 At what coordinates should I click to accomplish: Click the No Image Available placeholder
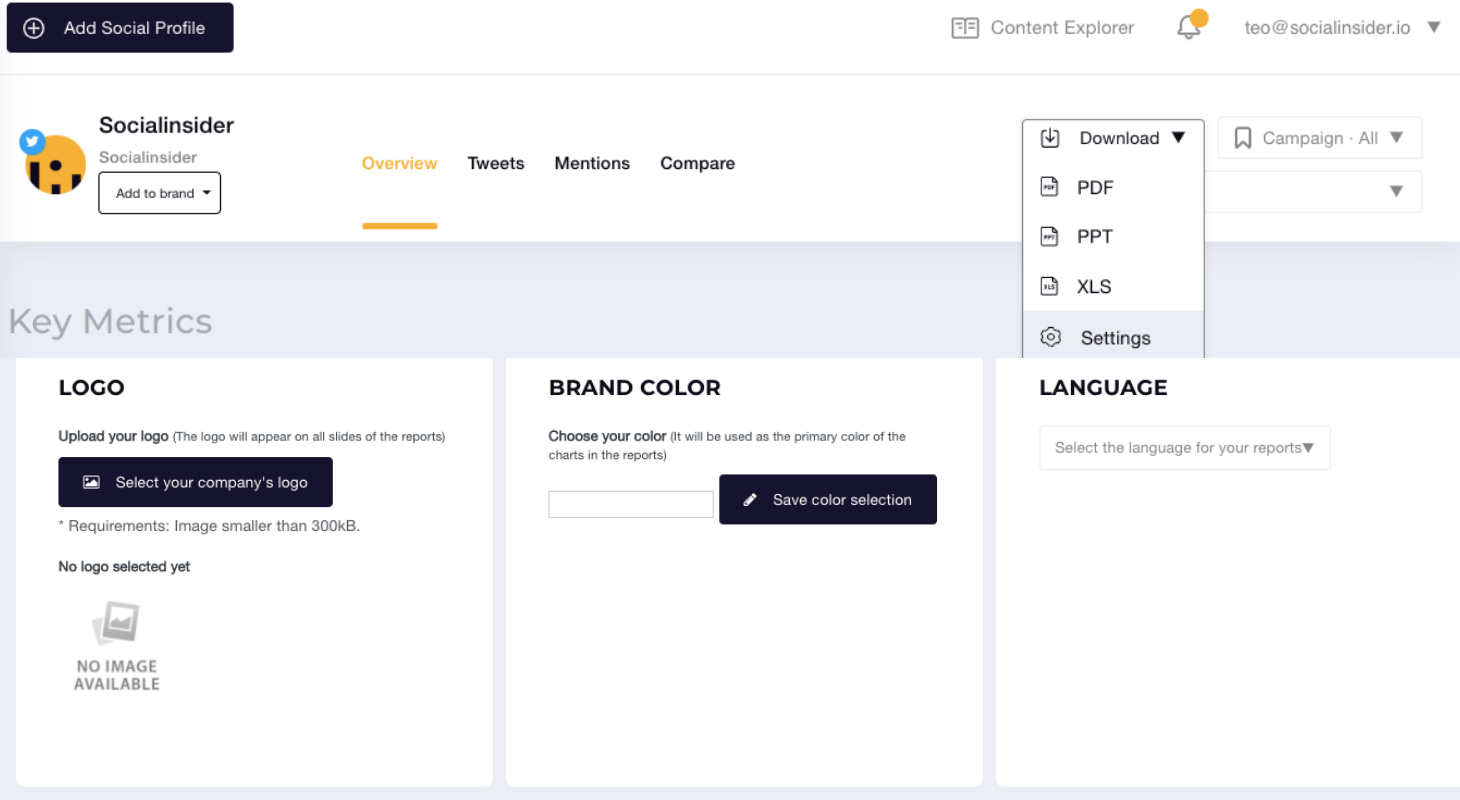click(x=117, y=647)
